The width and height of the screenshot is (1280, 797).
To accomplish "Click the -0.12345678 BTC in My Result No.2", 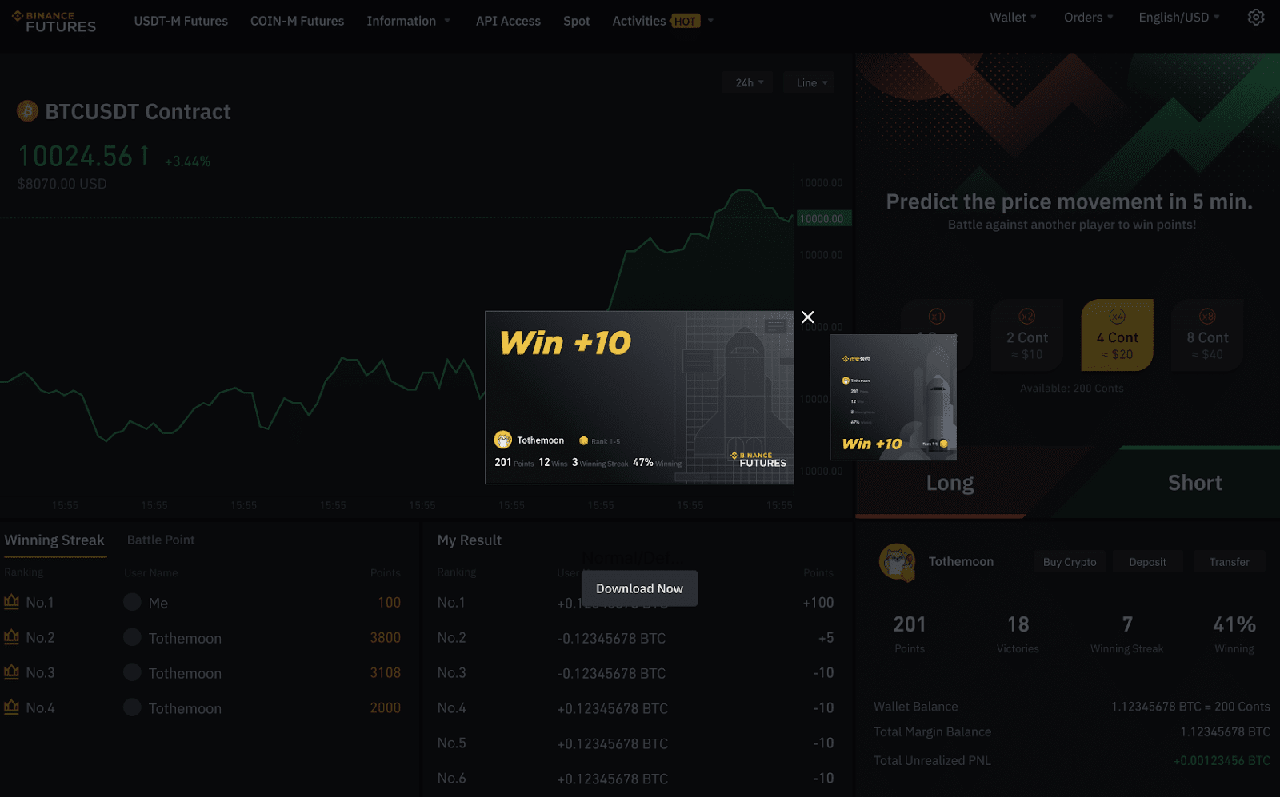I will (611, 638).
